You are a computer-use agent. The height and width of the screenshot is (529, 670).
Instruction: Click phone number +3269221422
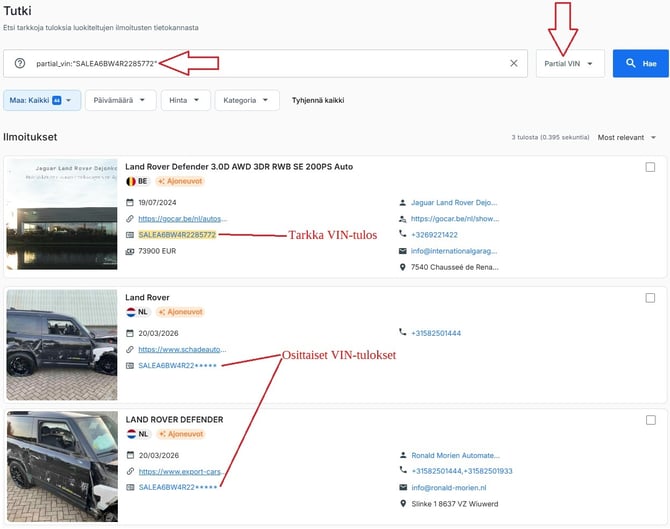coord(434,235)
